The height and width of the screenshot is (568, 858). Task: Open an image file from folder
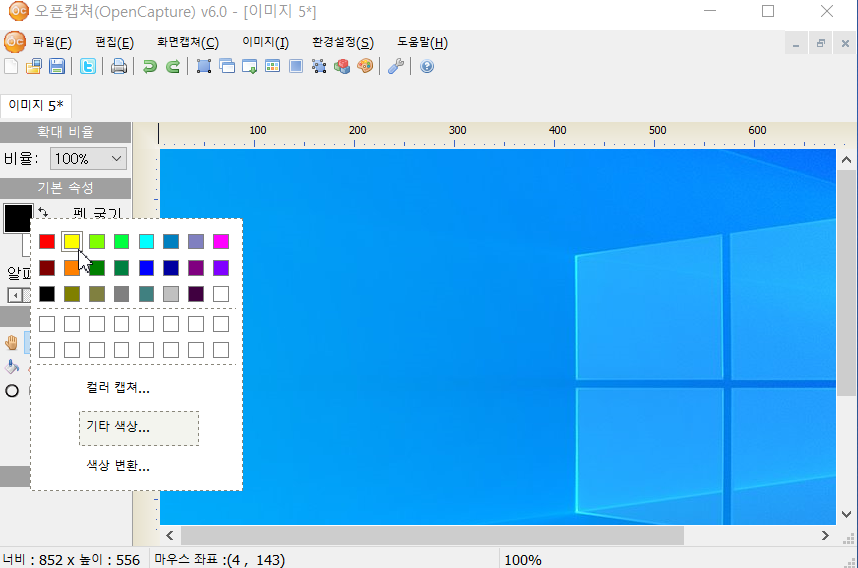point(34,66)
